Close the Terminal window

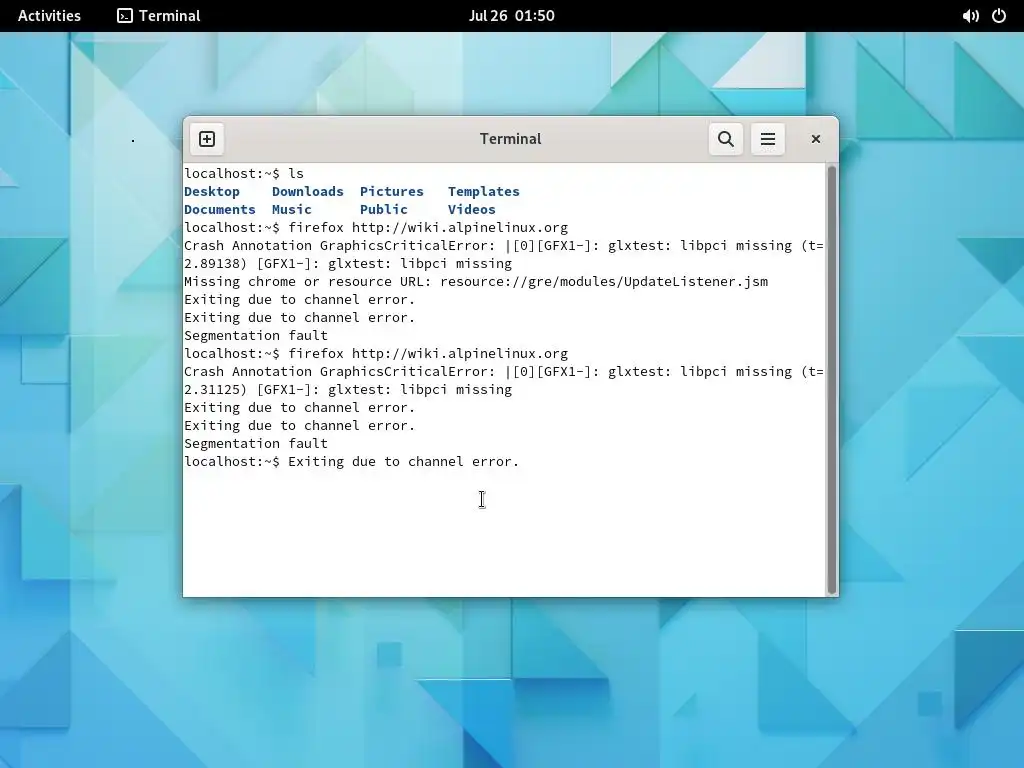coord(816,139)
